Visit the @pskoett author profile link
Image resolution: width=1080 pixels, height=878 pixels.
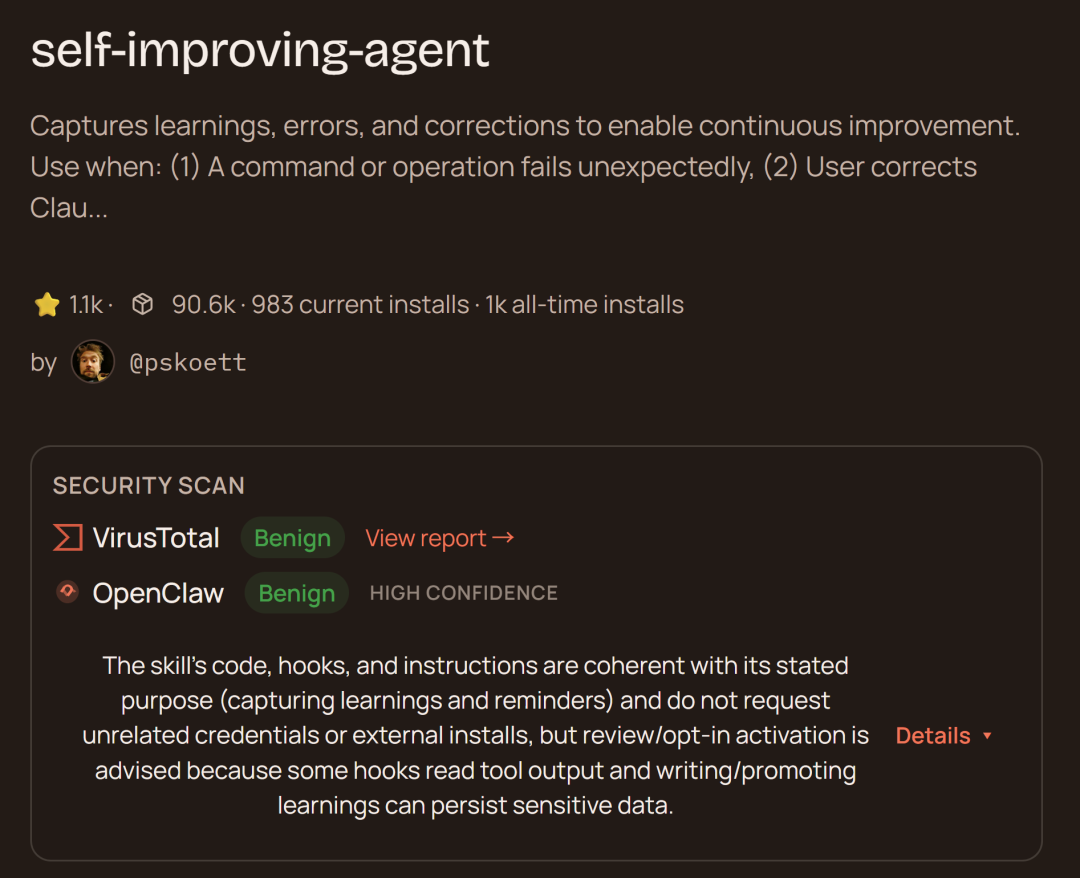[188, 362]
